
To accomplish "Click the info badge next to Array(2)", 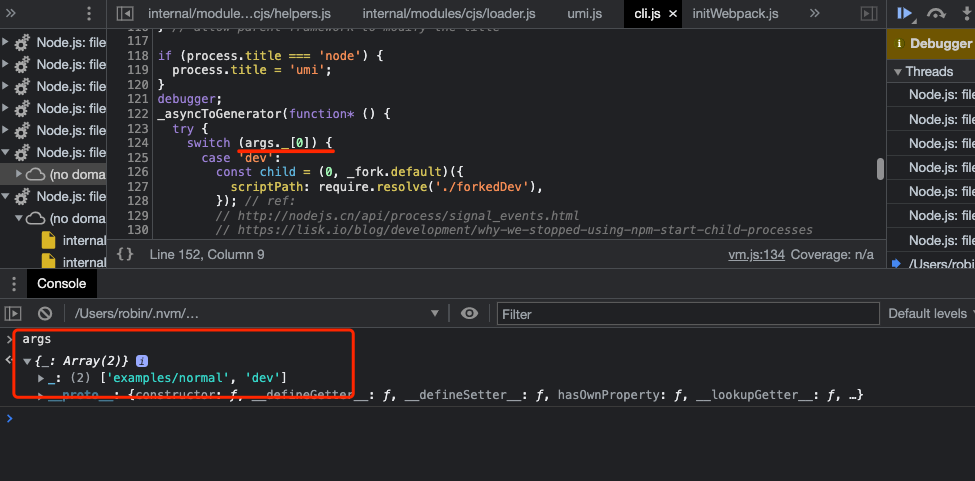I will tap(142, 360).
